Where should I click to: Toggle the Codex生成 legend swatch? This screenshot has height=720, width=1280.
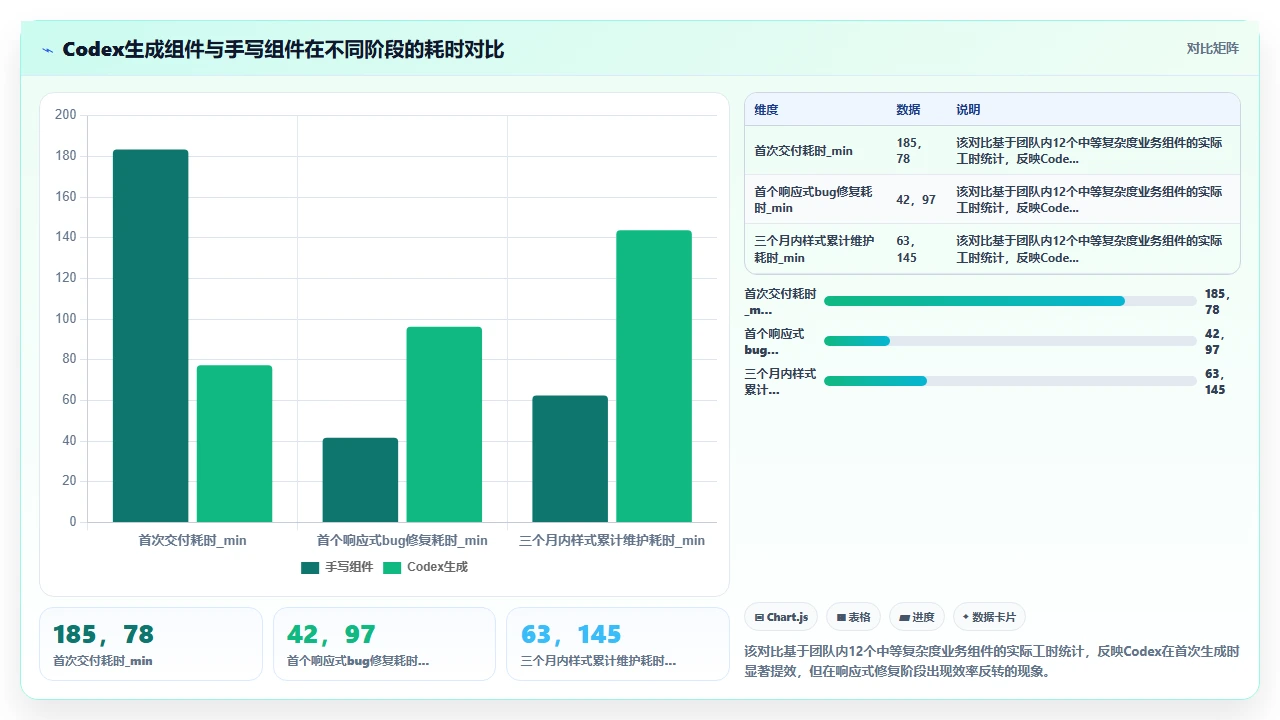coord(392,567)
